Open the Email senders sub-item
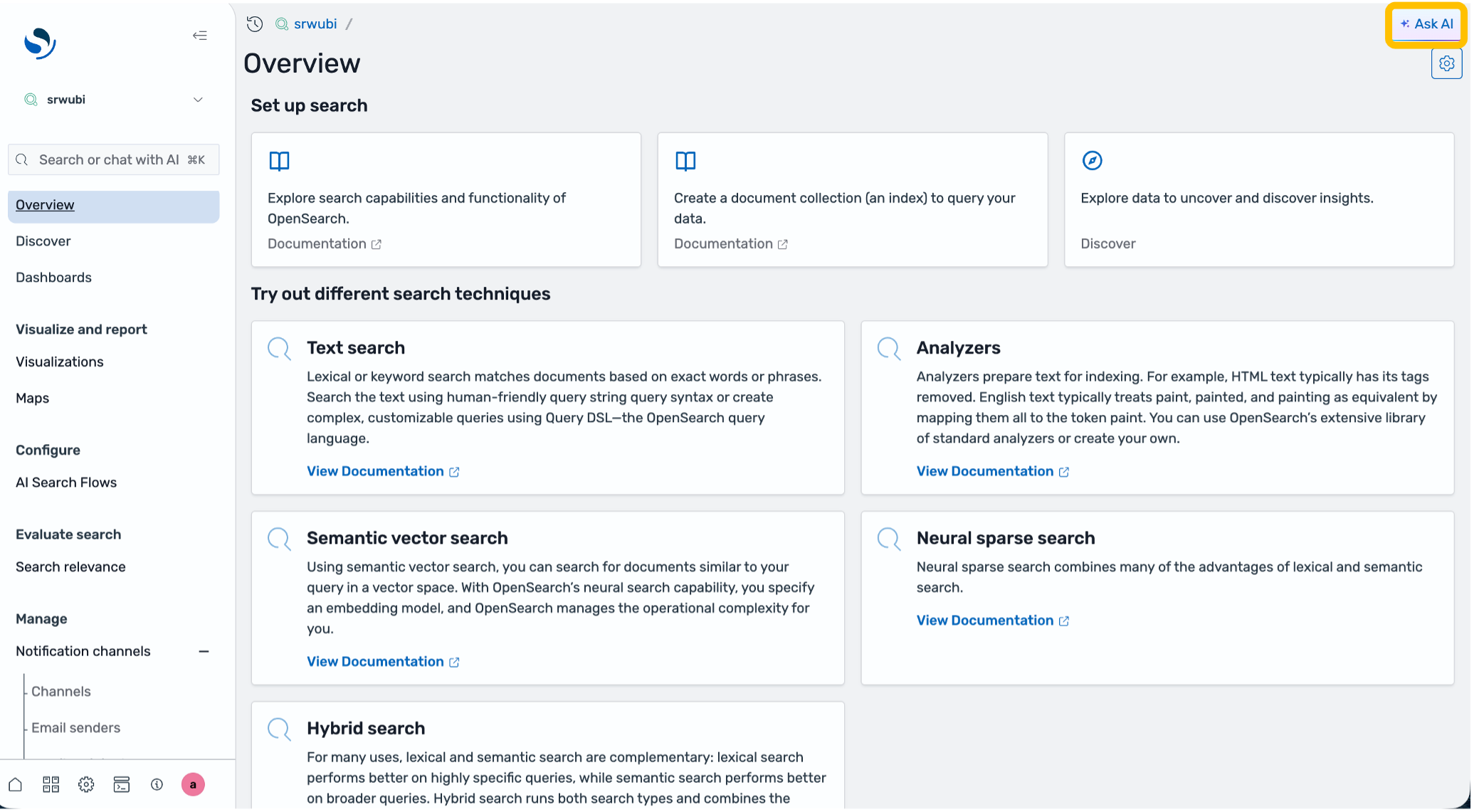The height and width of the screenshot is (812, 1474). 75,729
